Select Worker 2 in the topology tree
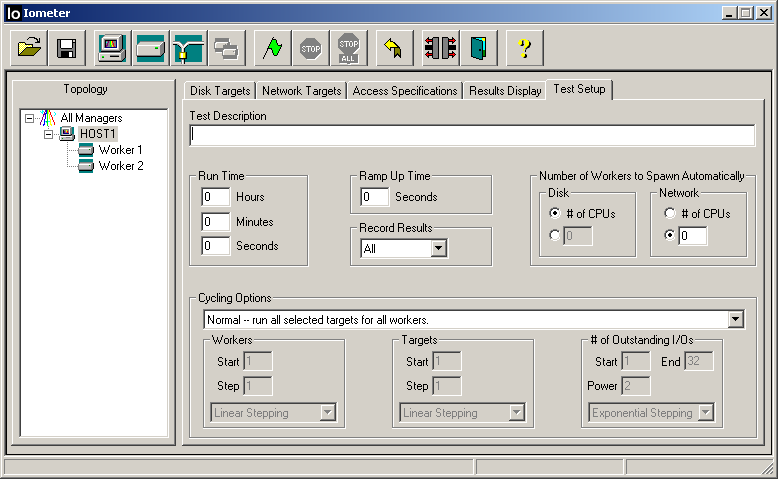This screenshot has width=778, height=479. [120, 165]
